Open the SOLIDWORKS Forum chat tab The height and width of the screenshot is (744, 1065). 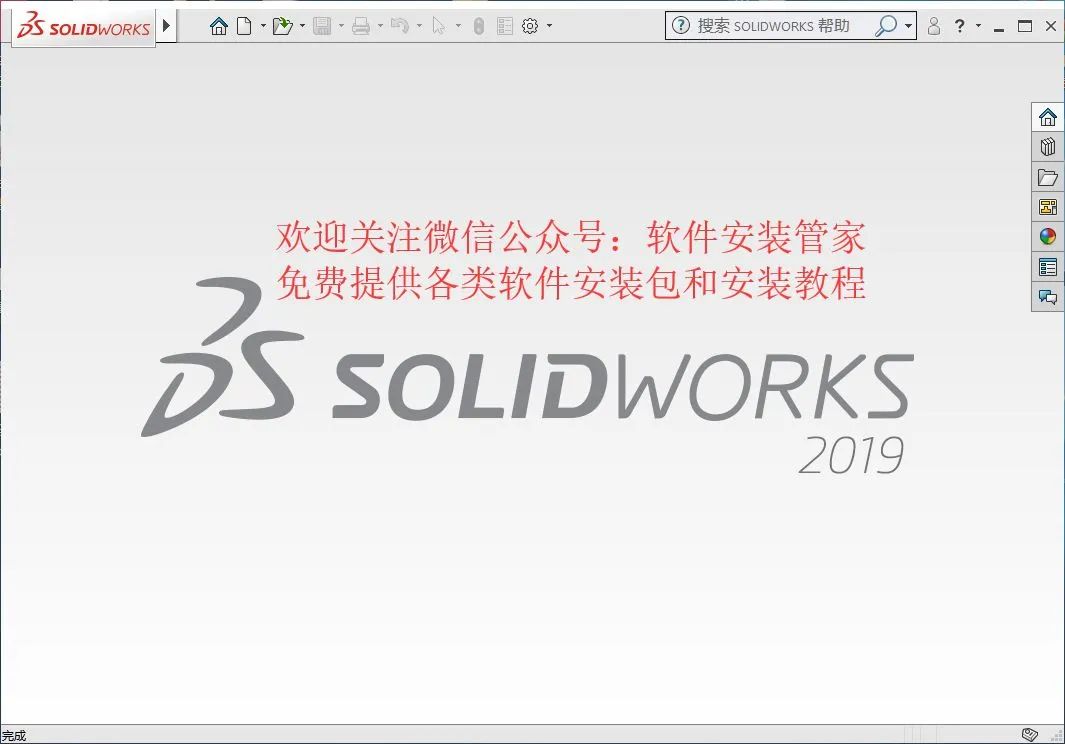click(x=1048, y=297)
